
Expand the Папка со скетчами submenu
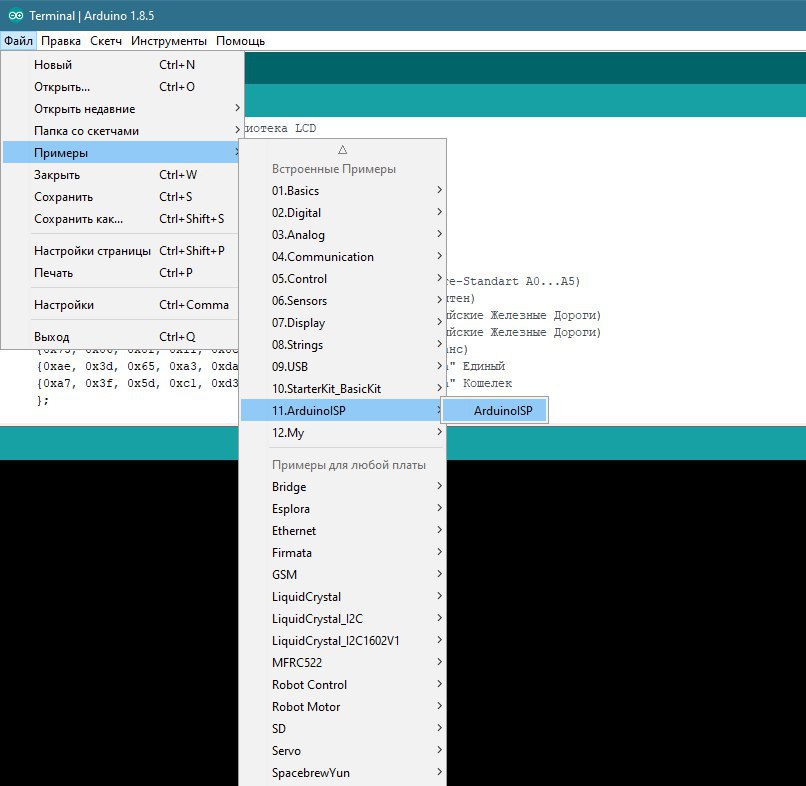pyautogui.click(x=123, y=131)
